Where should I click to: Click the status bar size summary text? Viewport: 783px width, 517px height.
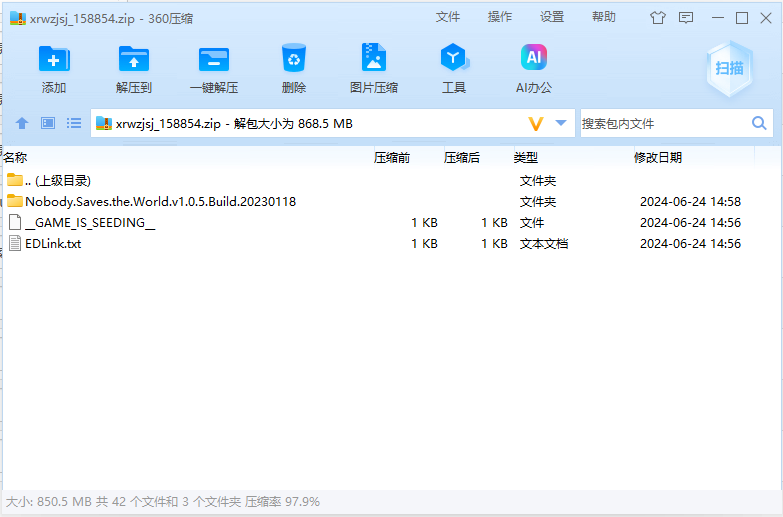click(162, 502)
